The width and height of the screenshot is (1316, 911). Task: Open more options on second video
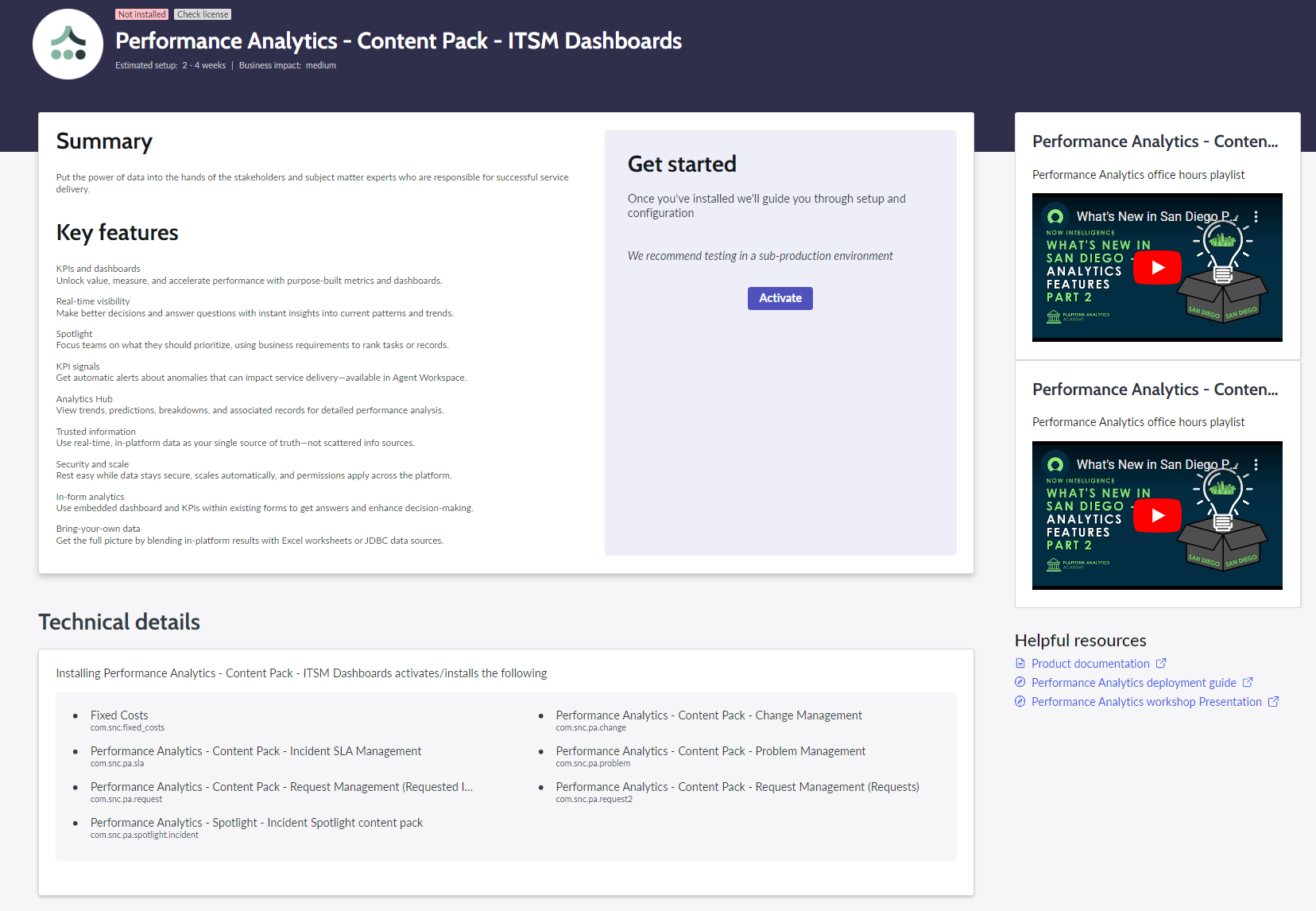(1256, 464)
